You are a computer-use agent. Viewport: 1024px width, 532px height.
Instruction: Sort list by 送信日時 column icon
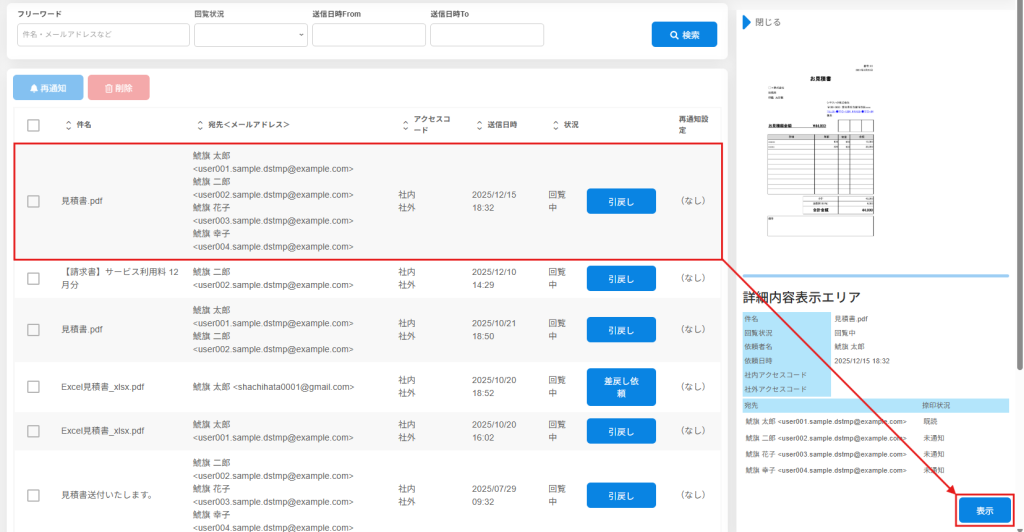(x=476, y=125)
